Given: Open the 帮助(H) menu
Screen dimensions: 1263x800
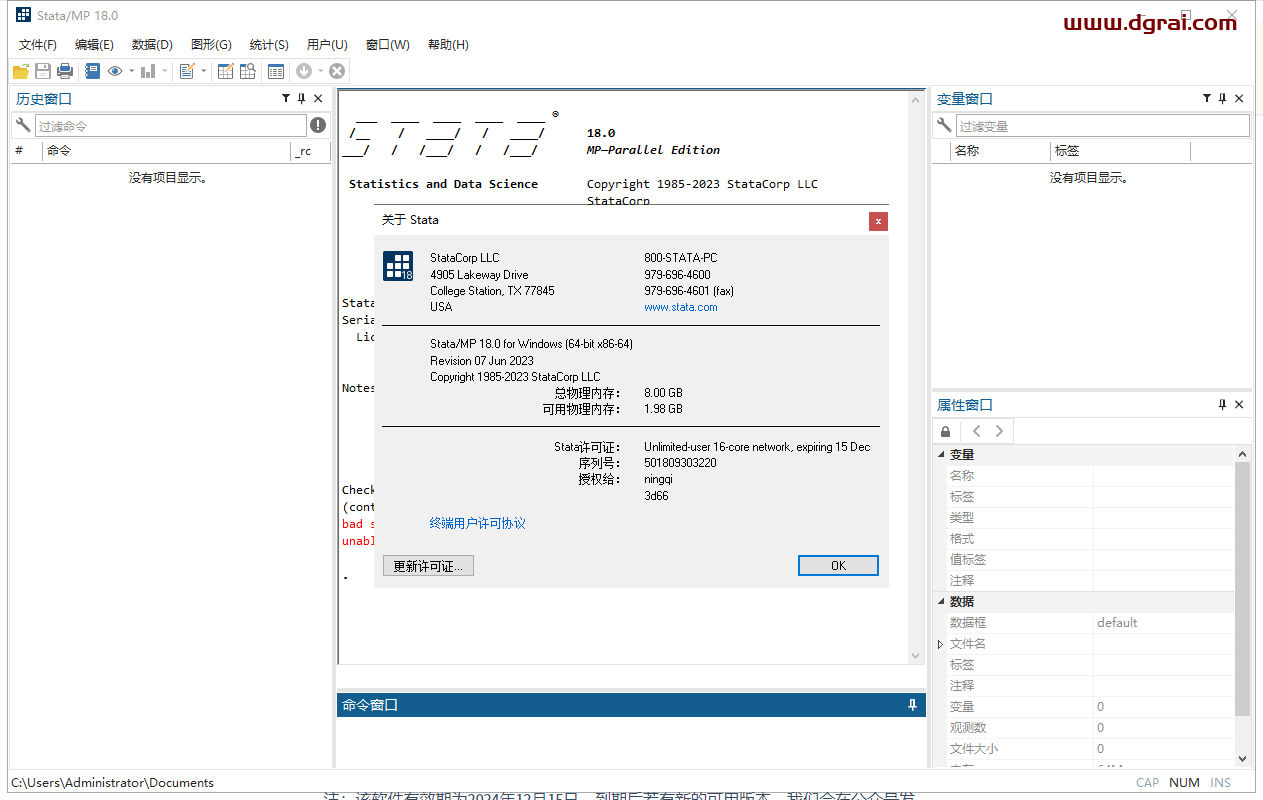Looking at the screenshot, I should (x=448, y=45).
